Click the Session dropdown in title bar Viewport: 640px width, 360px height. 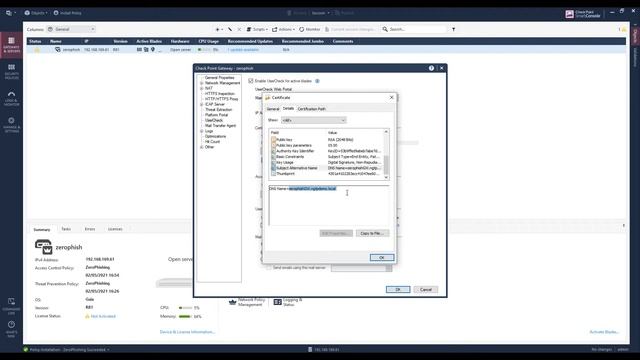coord(320,13)
